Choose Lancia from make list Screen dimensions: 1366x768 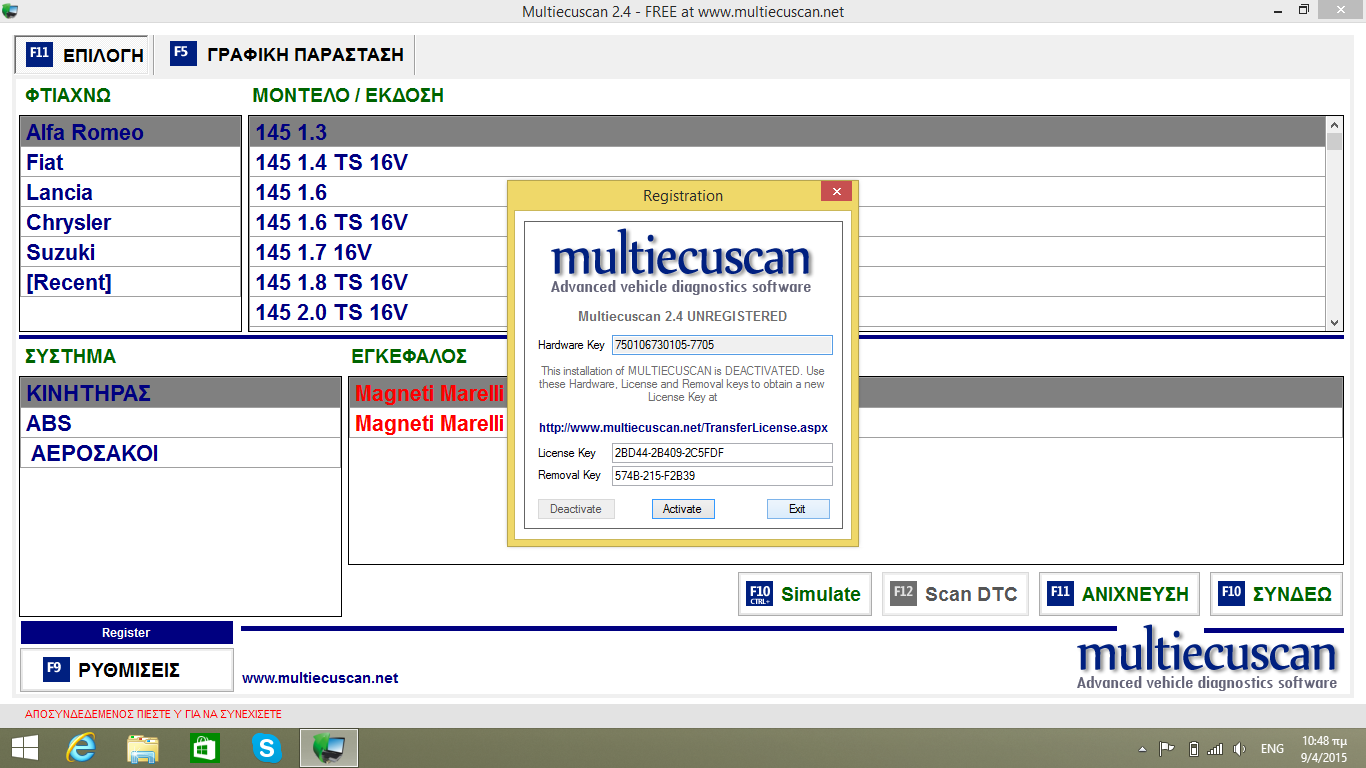(x=131, y=192)
